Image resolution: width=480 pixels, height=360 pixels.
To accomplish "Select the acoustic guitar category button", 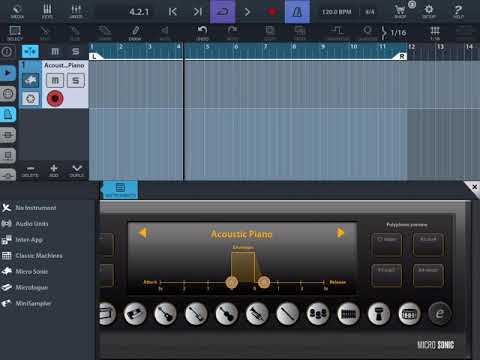I will (x=165, y=313).
